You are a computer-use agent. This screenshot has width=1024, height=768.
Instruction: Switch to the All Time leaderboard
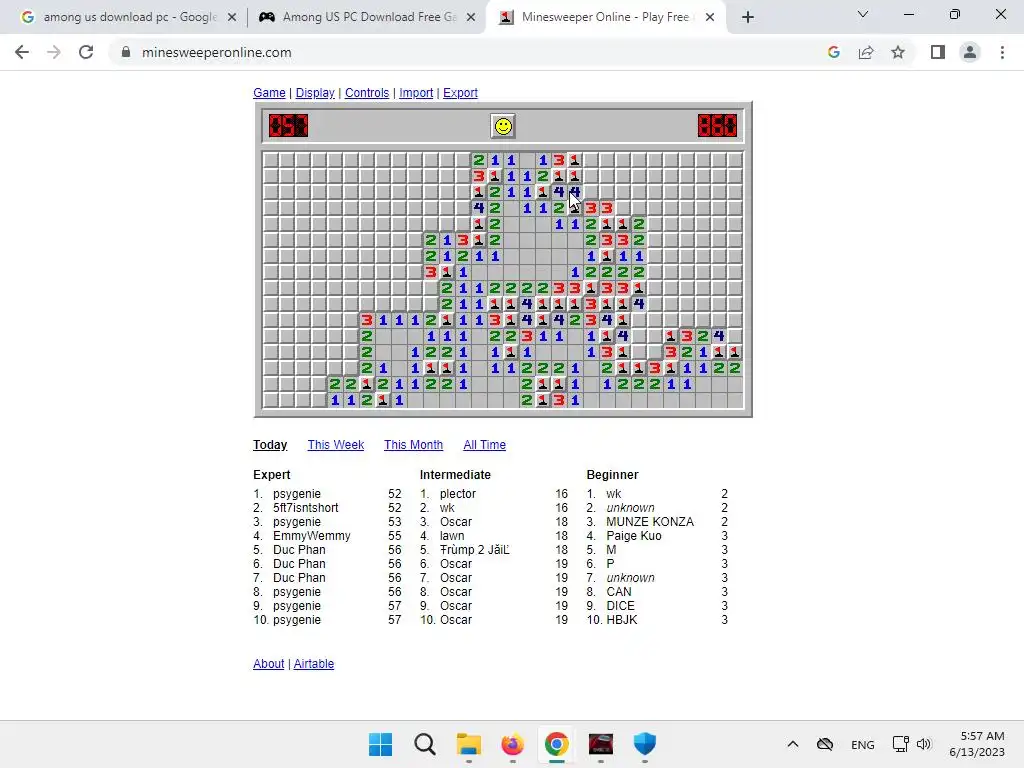[x=485, y=445]
